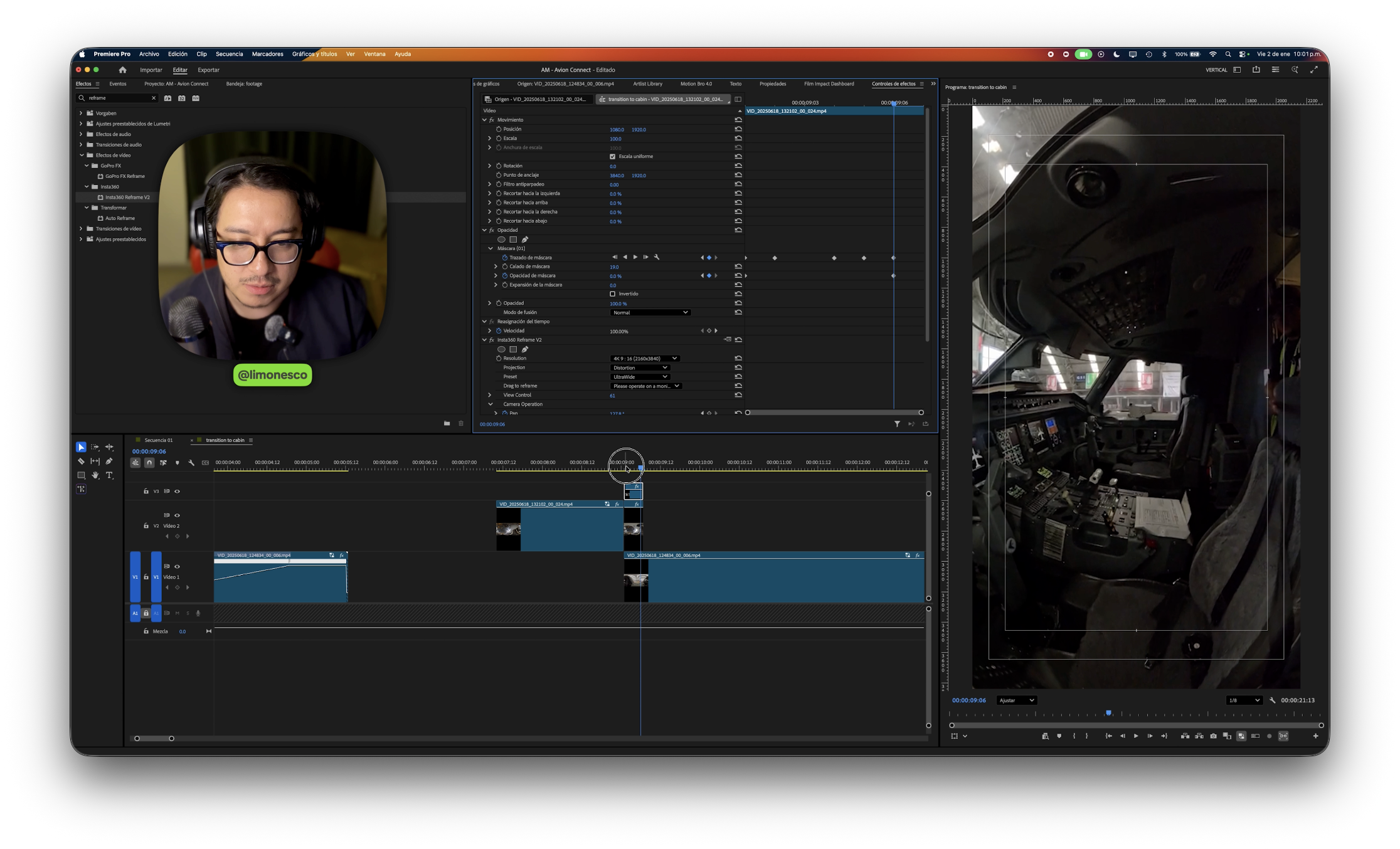Click the Exportar button
The height and width of the screenshot is (849, 1400).
tap(208, 70)
